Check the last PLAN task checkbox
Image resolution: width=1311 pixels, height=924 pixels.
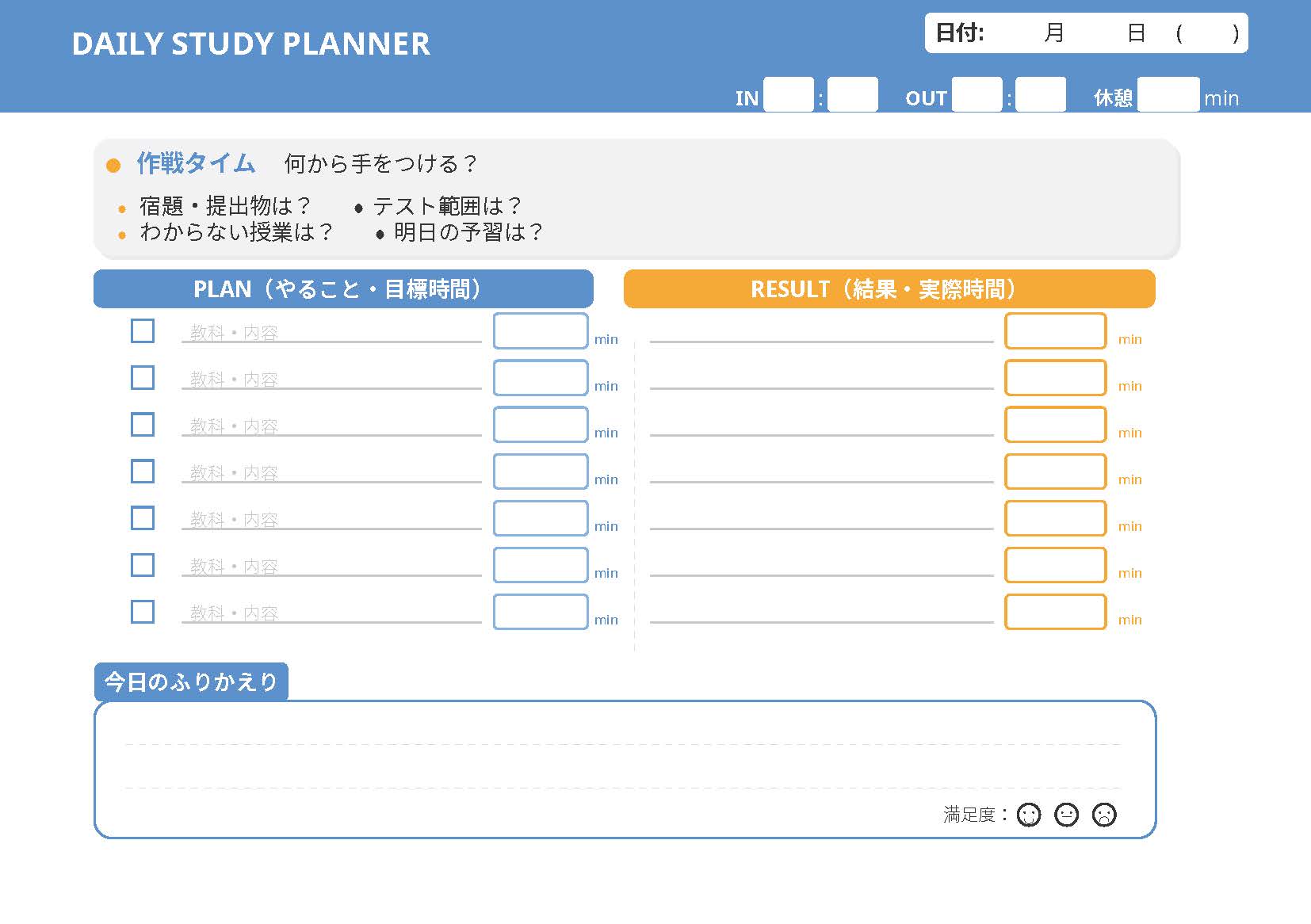[x=143, y=612]
